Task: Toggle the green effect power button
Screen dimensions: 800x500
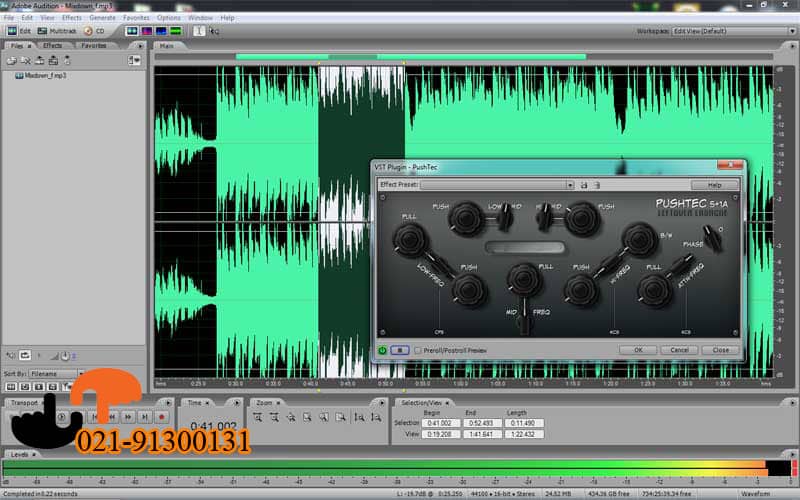Action: (x=382, y=351)
